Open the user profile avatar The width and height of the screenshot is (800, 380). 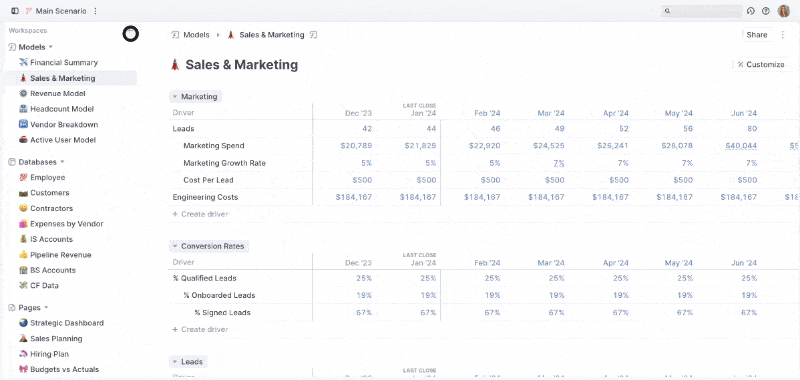(x=784, y=11)
